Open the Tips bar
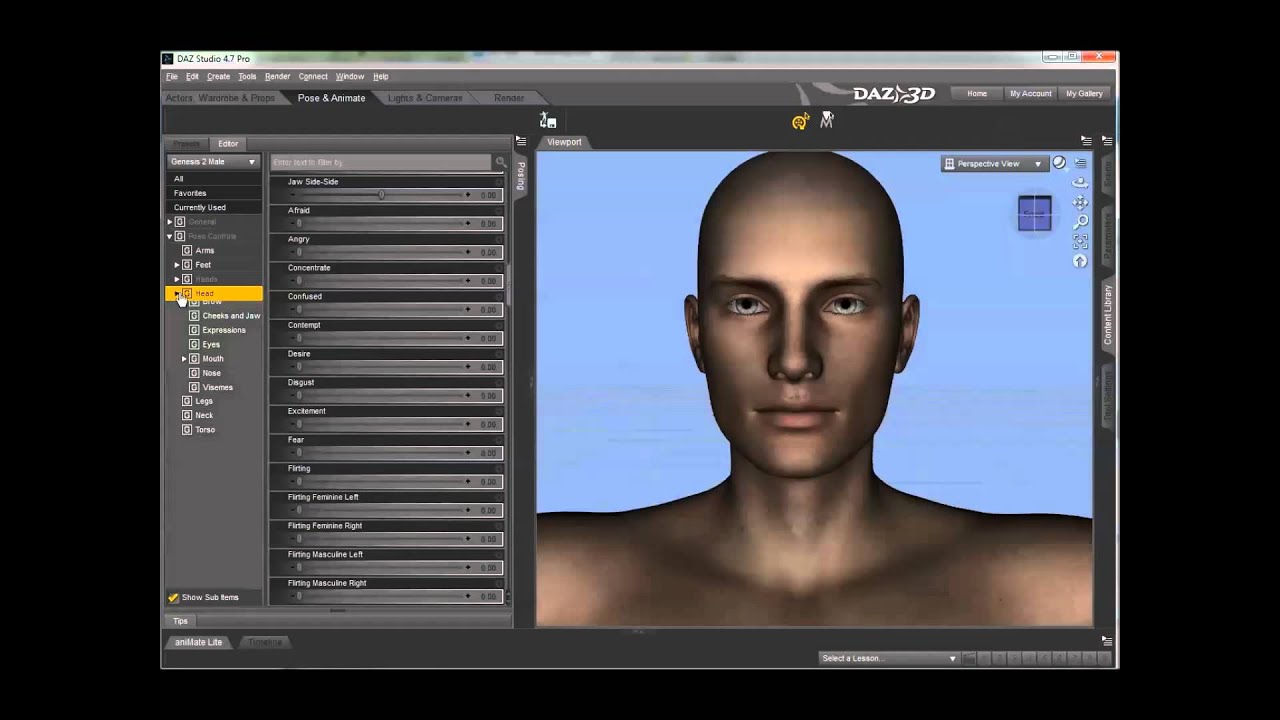 click(180, 621)
